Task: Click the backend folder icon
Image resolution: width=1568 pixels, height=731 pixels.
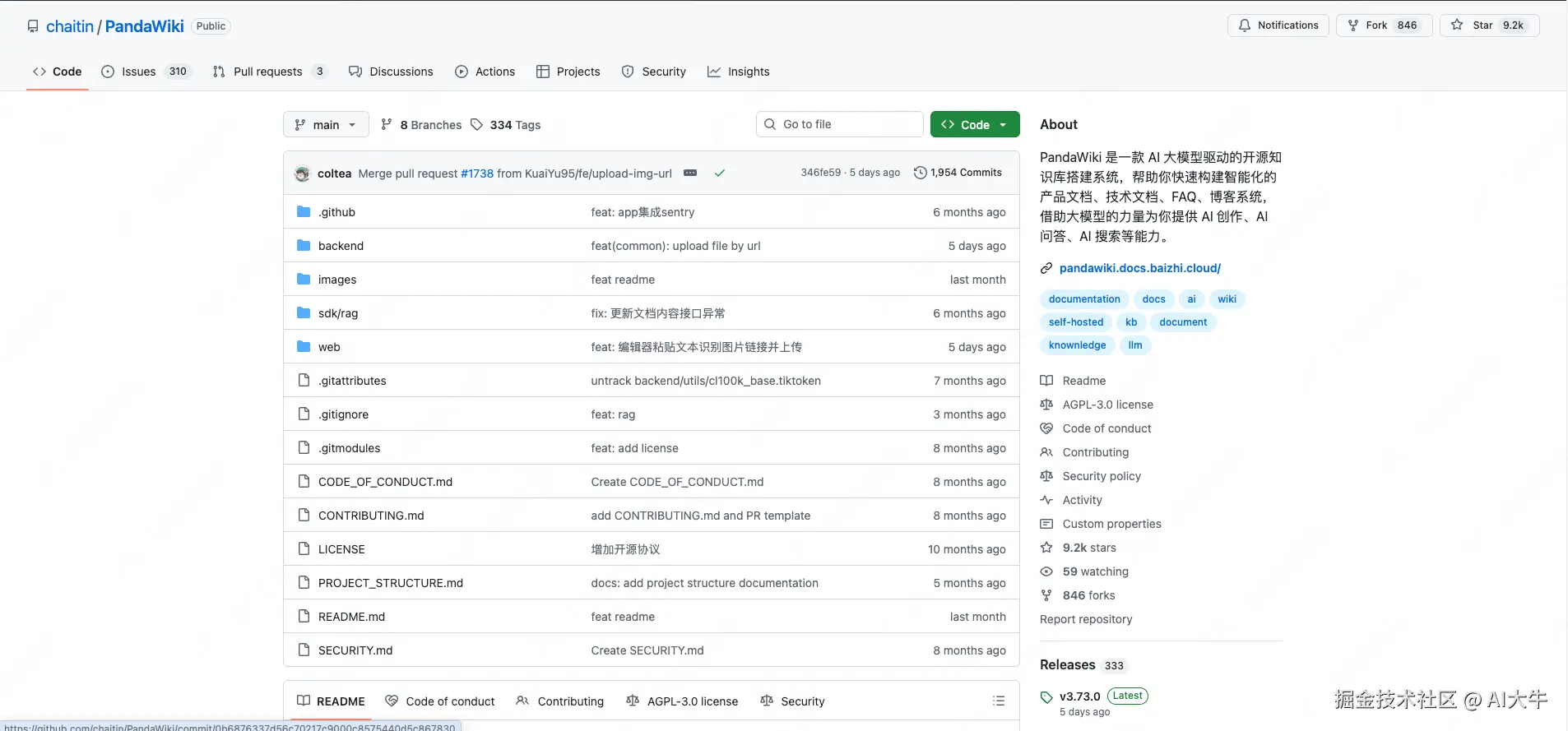Action: [x=304, y=246]
